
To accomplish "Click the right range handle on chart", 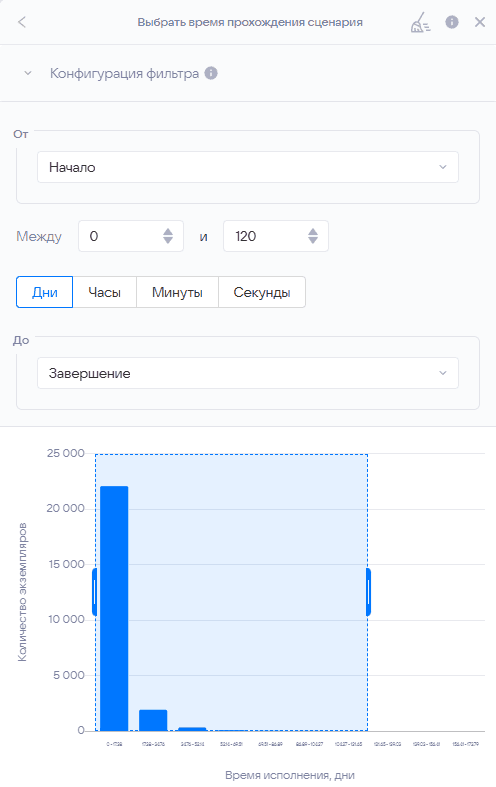I will (x=368, y=592).
